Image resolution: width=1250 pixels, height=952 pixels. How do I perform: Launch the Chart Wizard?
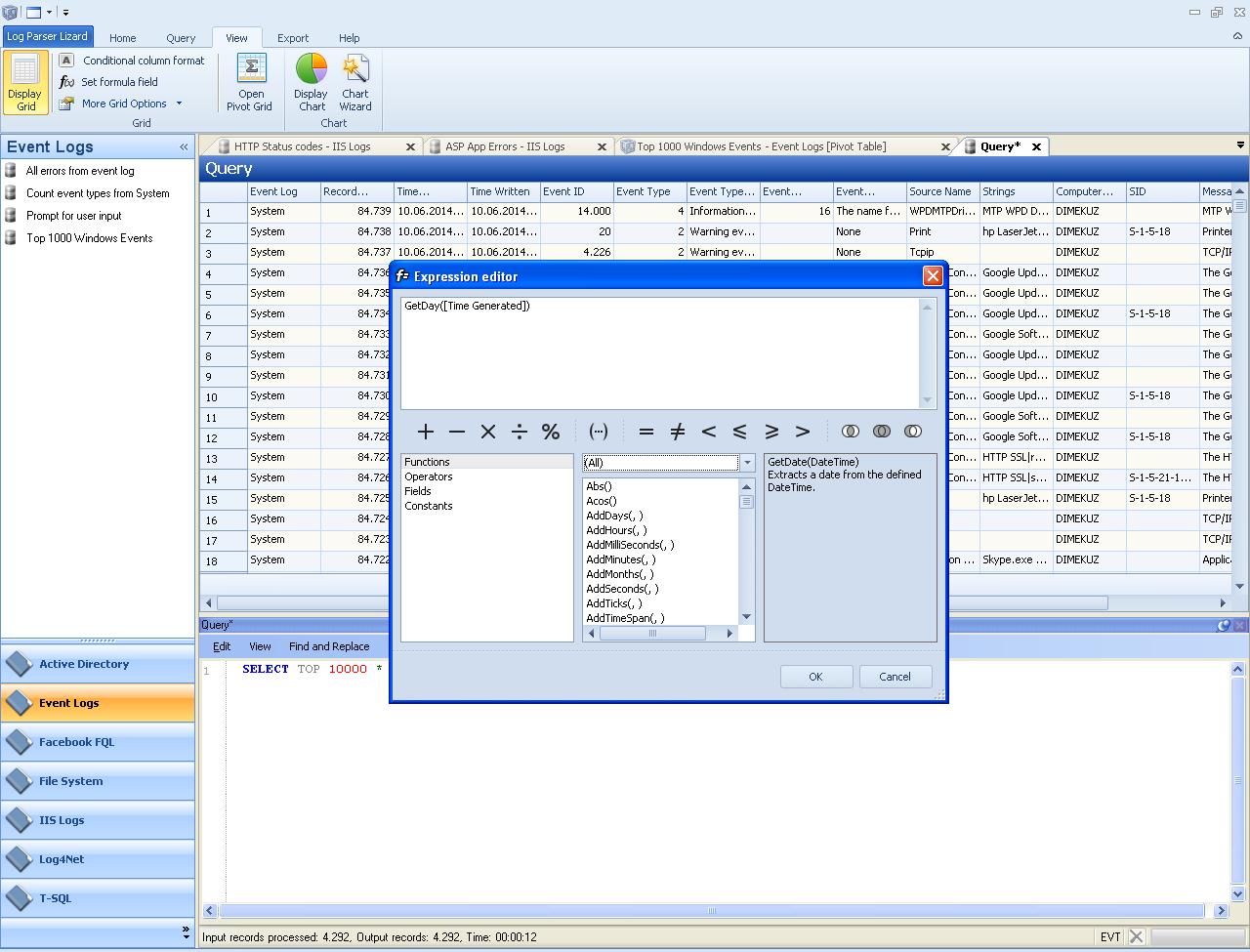[x=355, y=82]
